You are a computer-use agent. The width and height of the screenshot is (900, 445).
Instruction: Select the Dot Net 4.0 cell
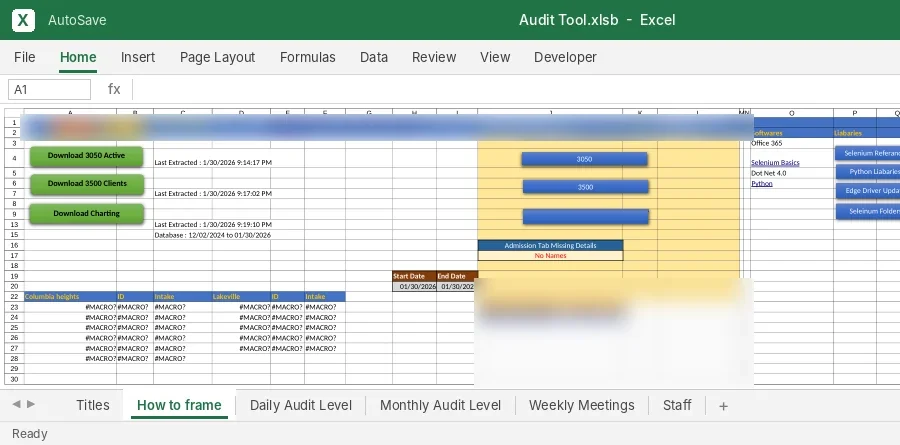pos(792,173)
